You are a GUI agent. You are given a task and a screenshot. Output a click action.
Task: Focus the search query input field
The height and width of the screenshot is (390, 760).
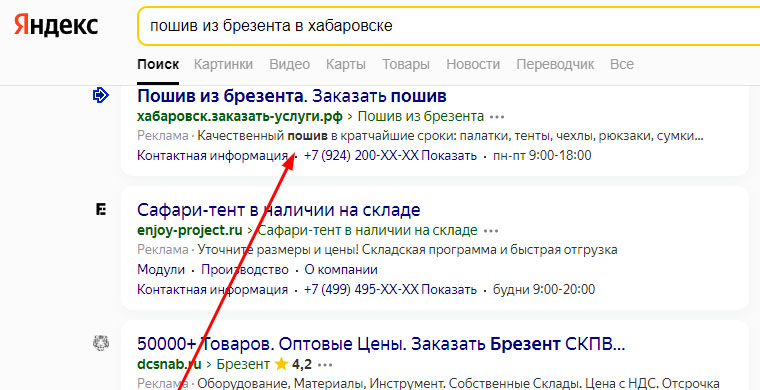pos(448,26)
